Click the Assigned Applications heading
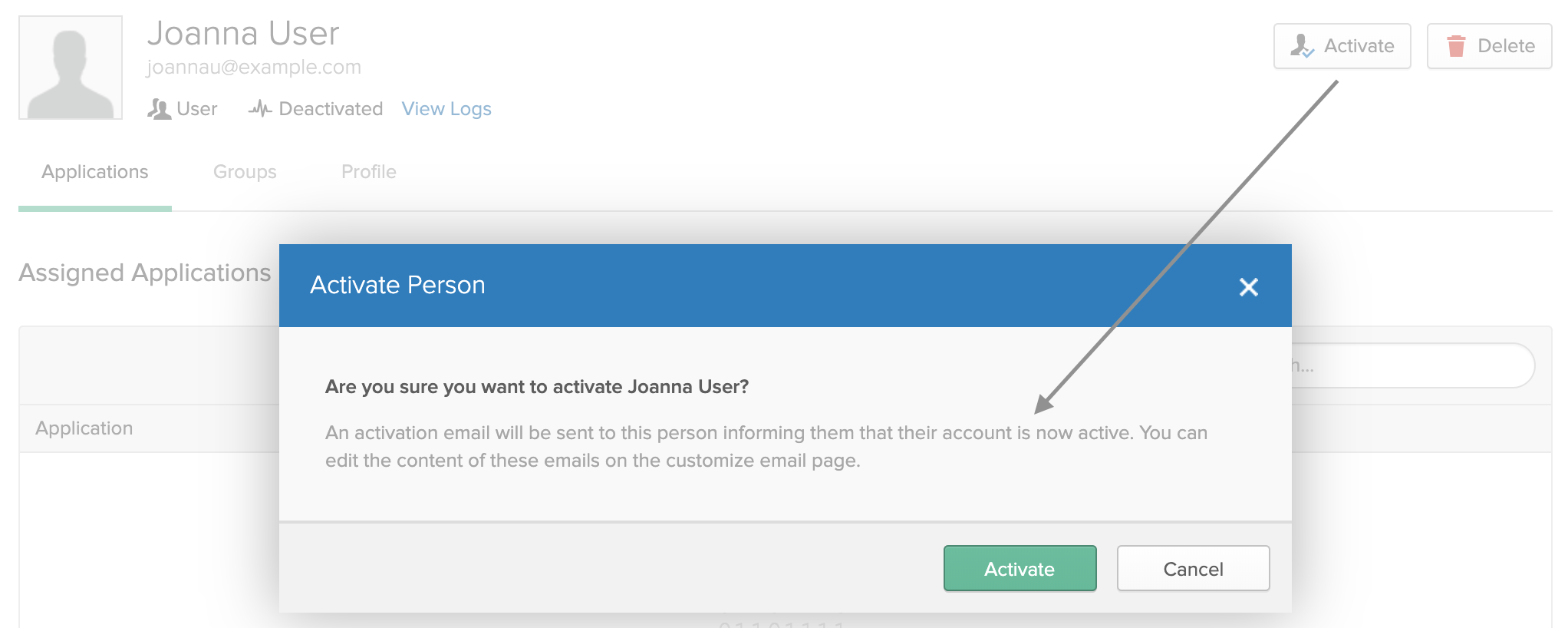 coord(145,273)
